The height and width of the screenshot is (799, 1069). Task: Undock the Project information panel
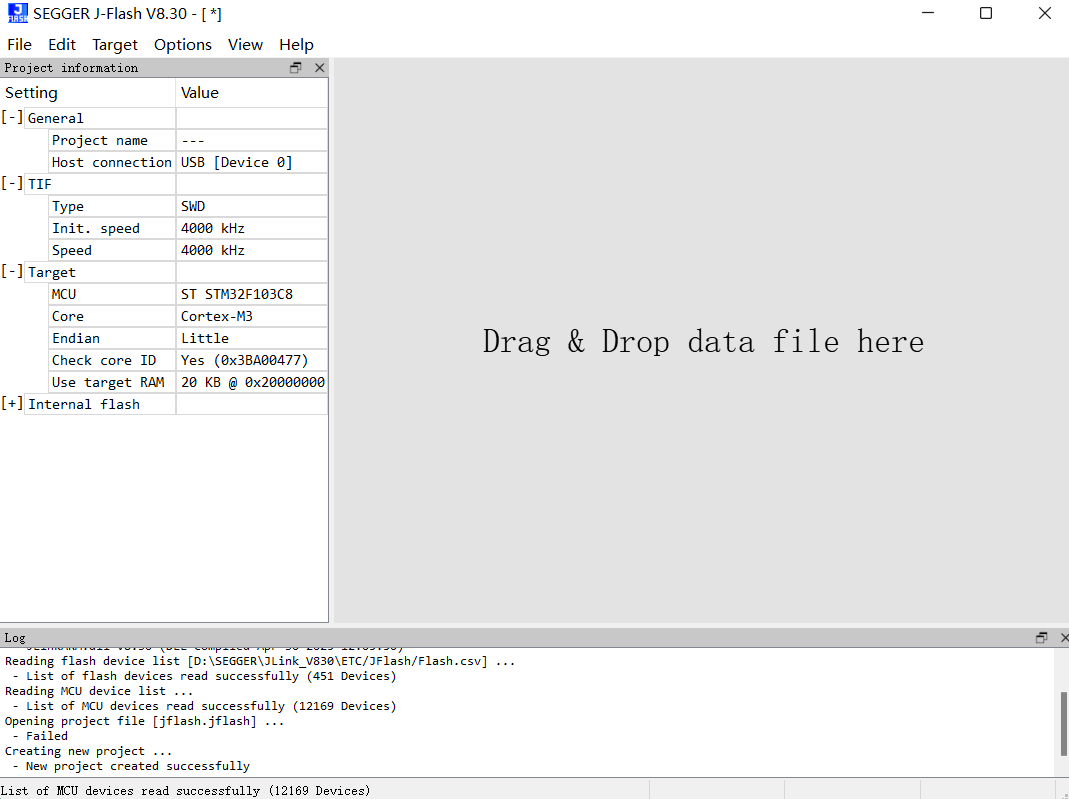(295, 67)
